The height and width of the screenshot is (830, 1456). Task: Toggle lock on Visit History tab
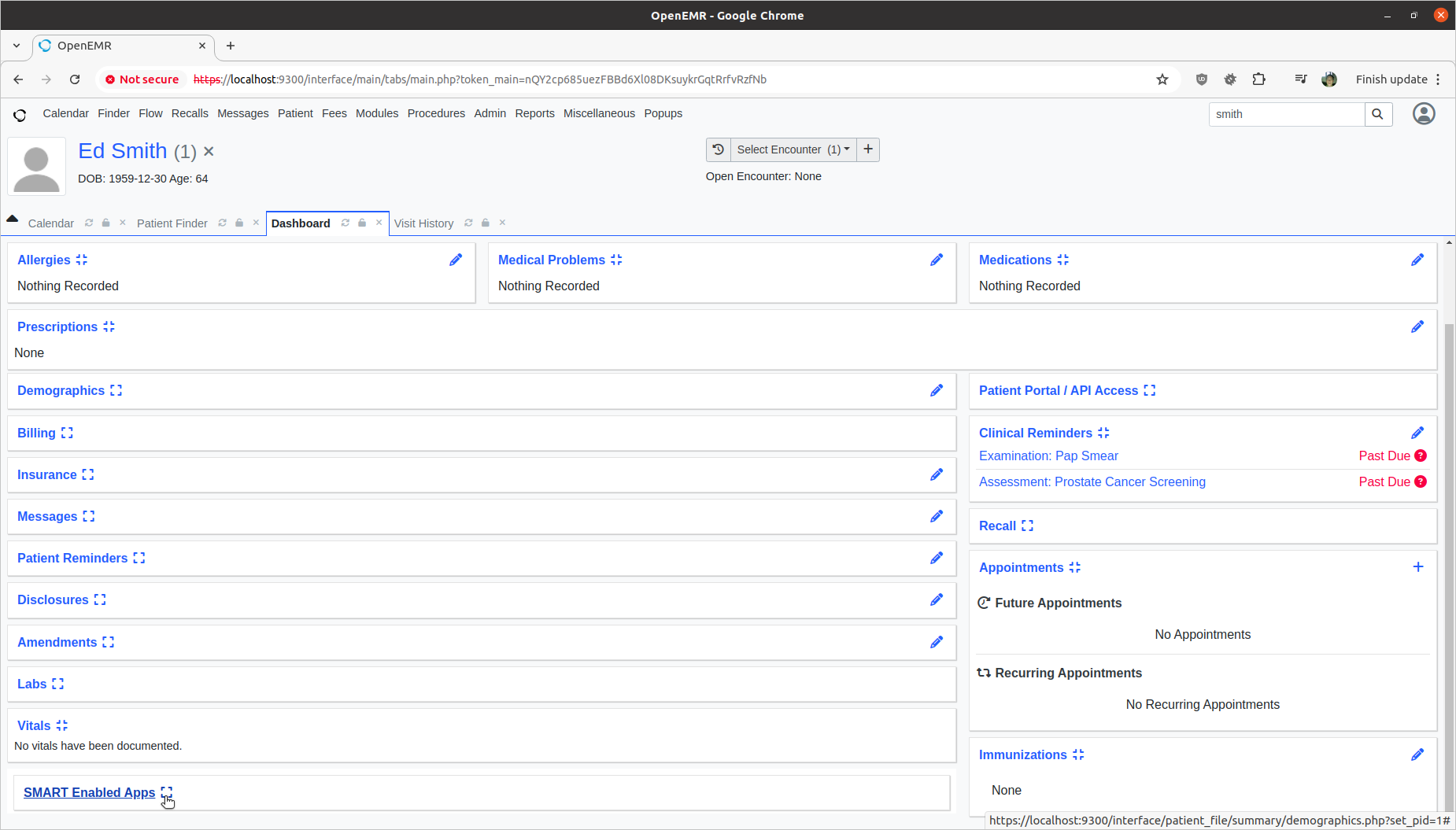(x=486, y=223)
